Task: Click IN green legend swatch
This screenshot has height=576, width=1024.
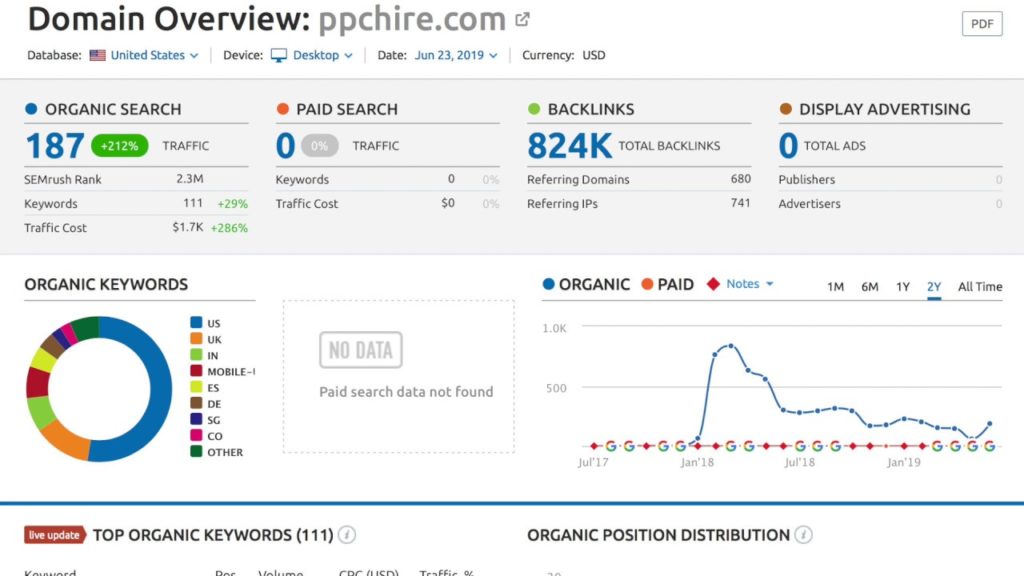Action: (196, 355)
